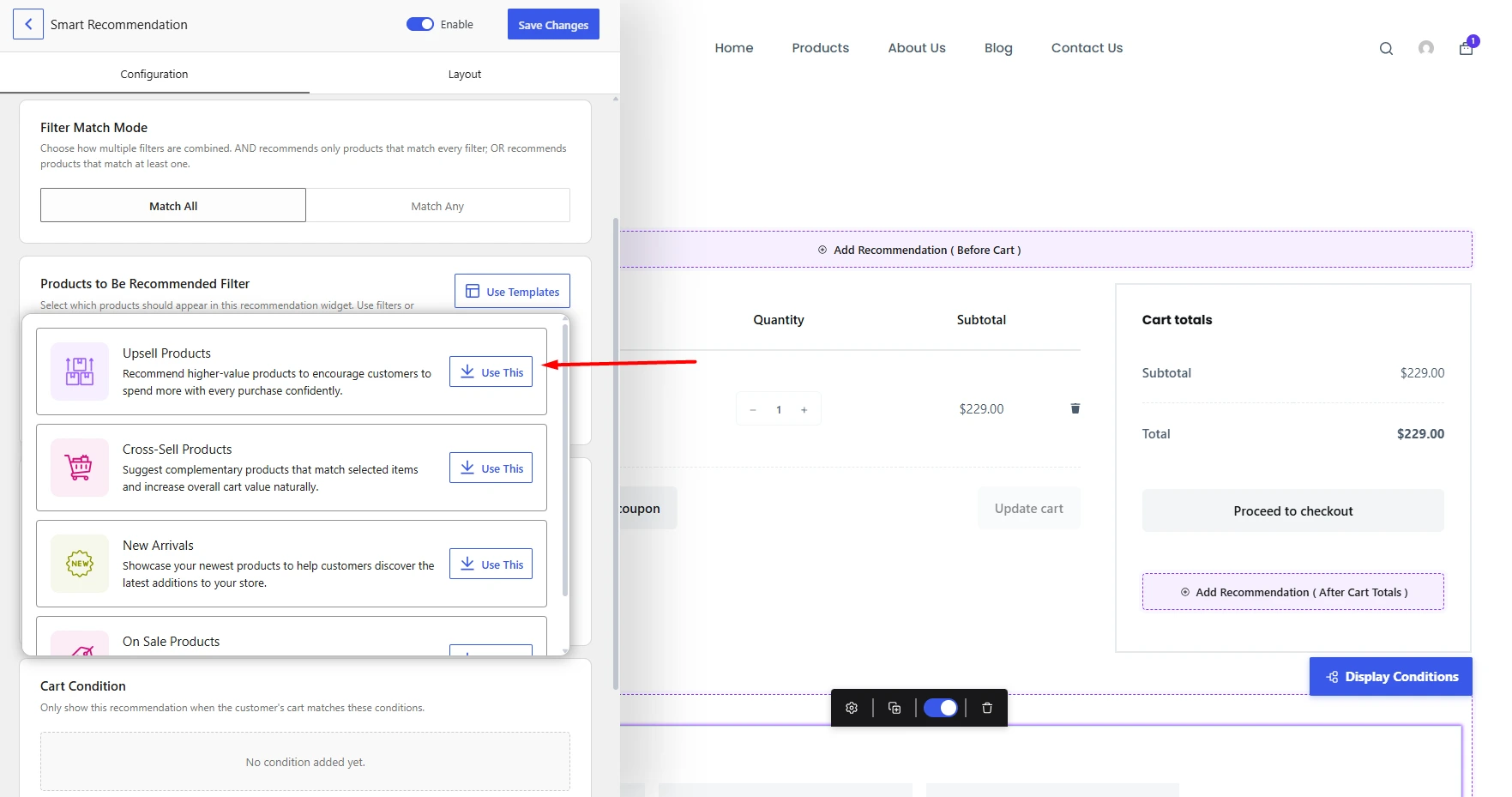The image size is (1512, 797).
Task: Click the back arrow beside Smart Recommendation
Action: click(x=28, y=24)
